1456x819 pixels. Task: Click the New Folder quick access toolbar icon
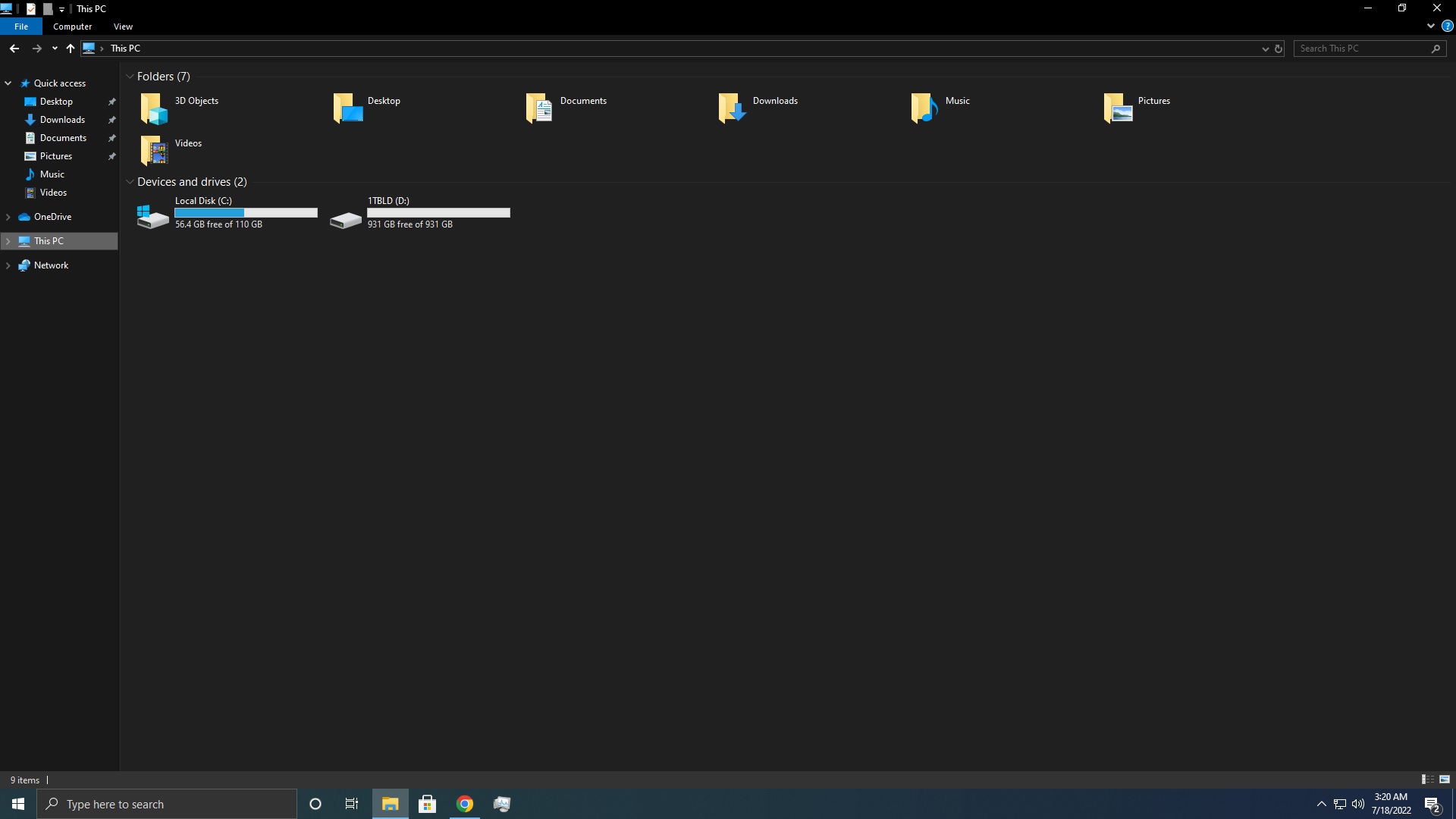click(x=47, y=8)
